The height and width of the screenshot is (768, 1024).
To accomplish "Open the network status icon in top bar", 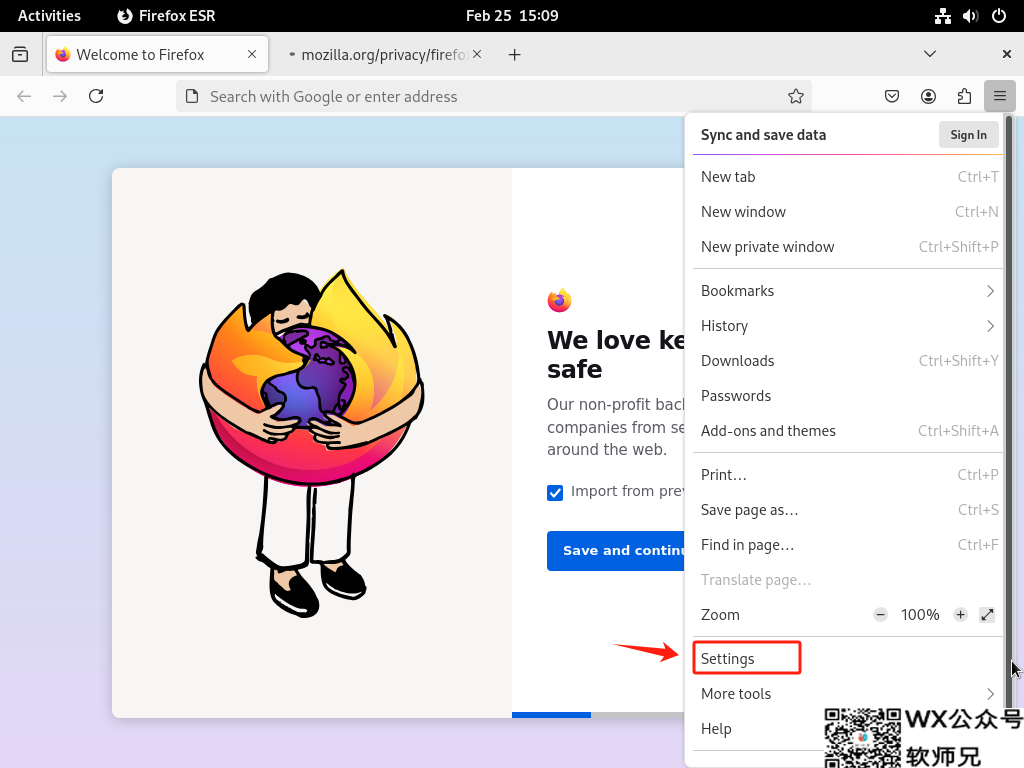I will pyautogui.click(x=942, y=16).
